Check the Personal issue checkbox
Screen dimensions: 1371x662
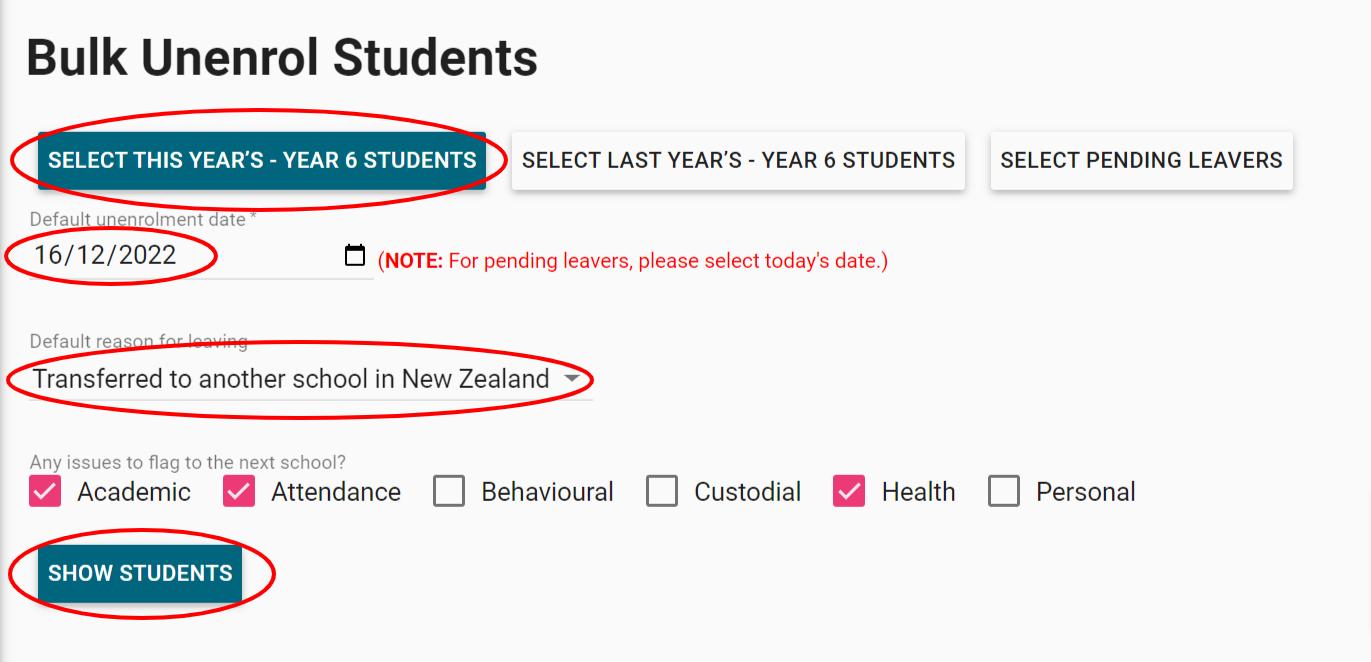tap(1004, 492)
